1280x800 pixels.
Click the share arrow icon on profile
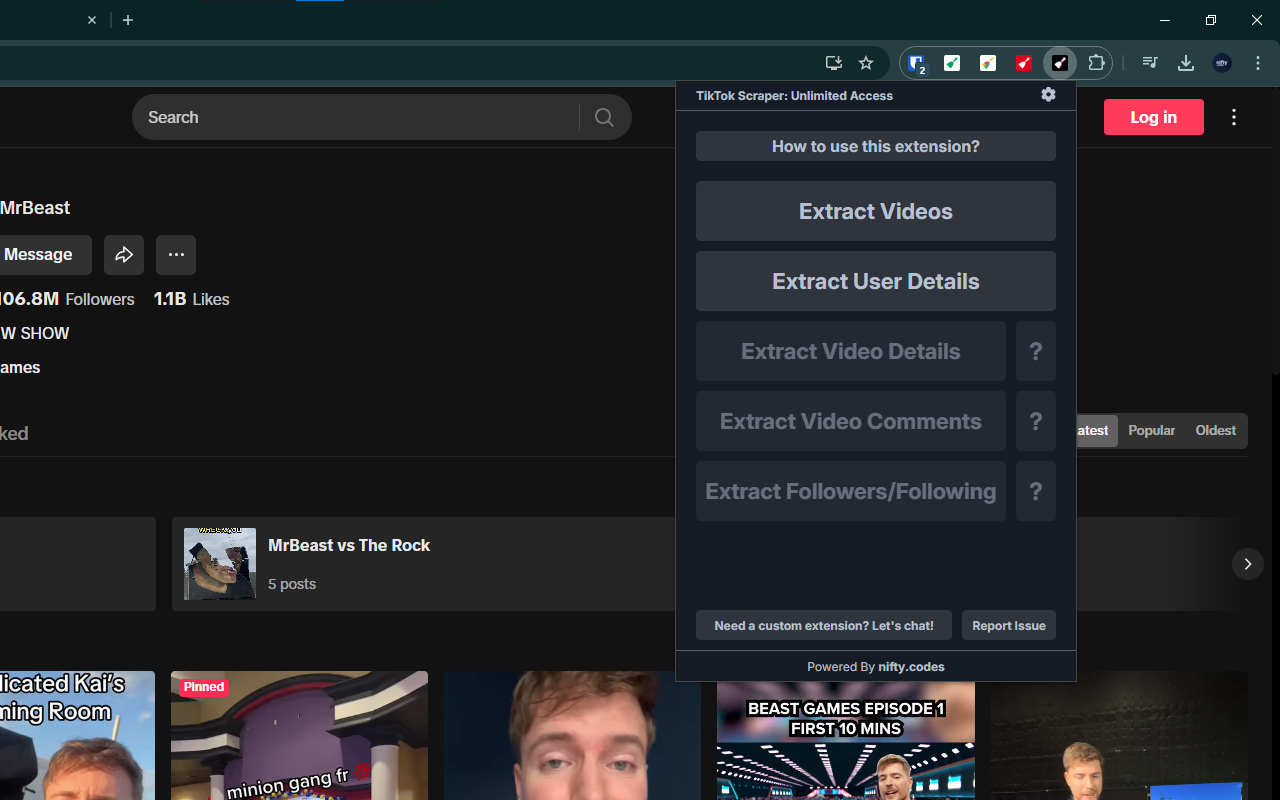pyautogui.click(x=124, y=255)
